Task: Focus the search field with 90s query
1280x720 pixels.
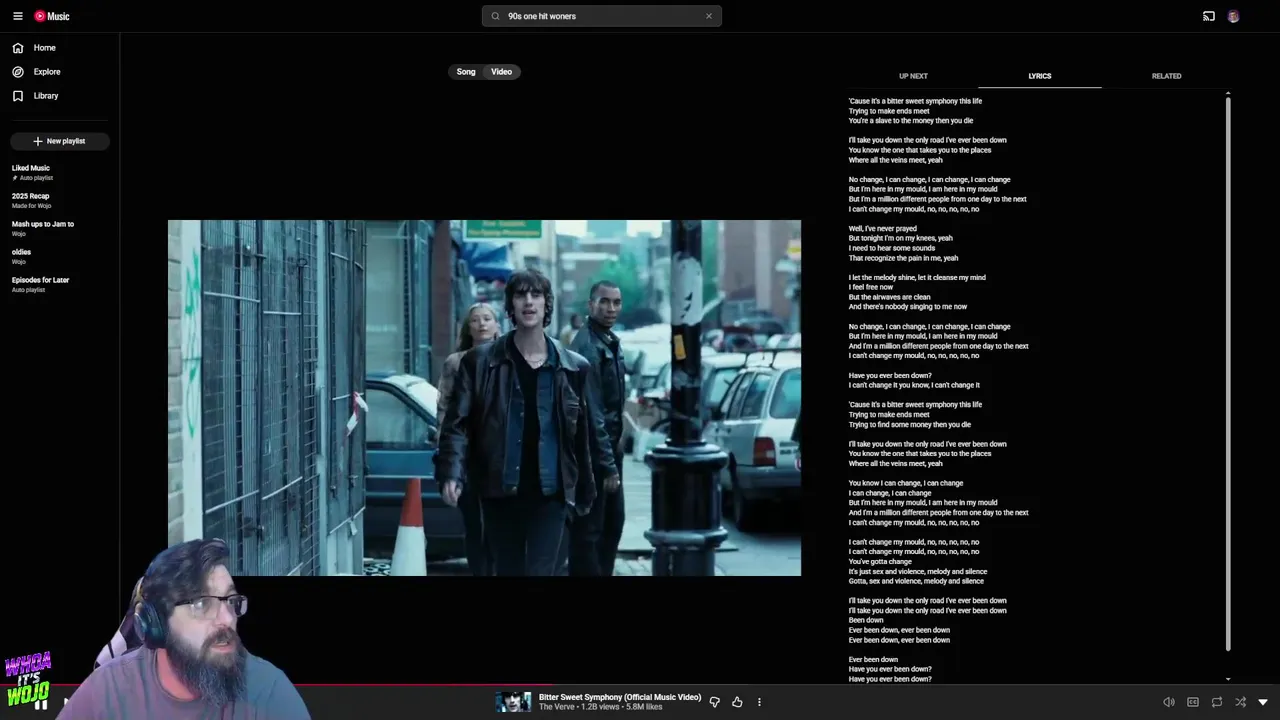Action: [602, 16]
